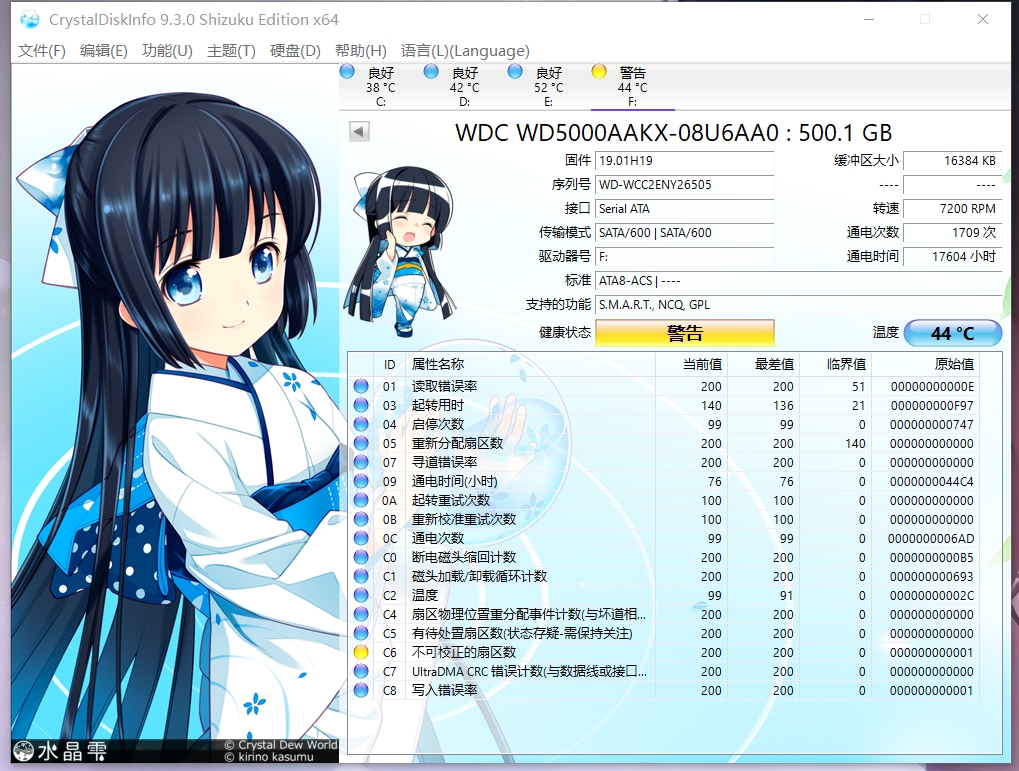The image size is (1019, 771).
Task: Click the status circle for row C2 温度
Action: pos(361,595)
